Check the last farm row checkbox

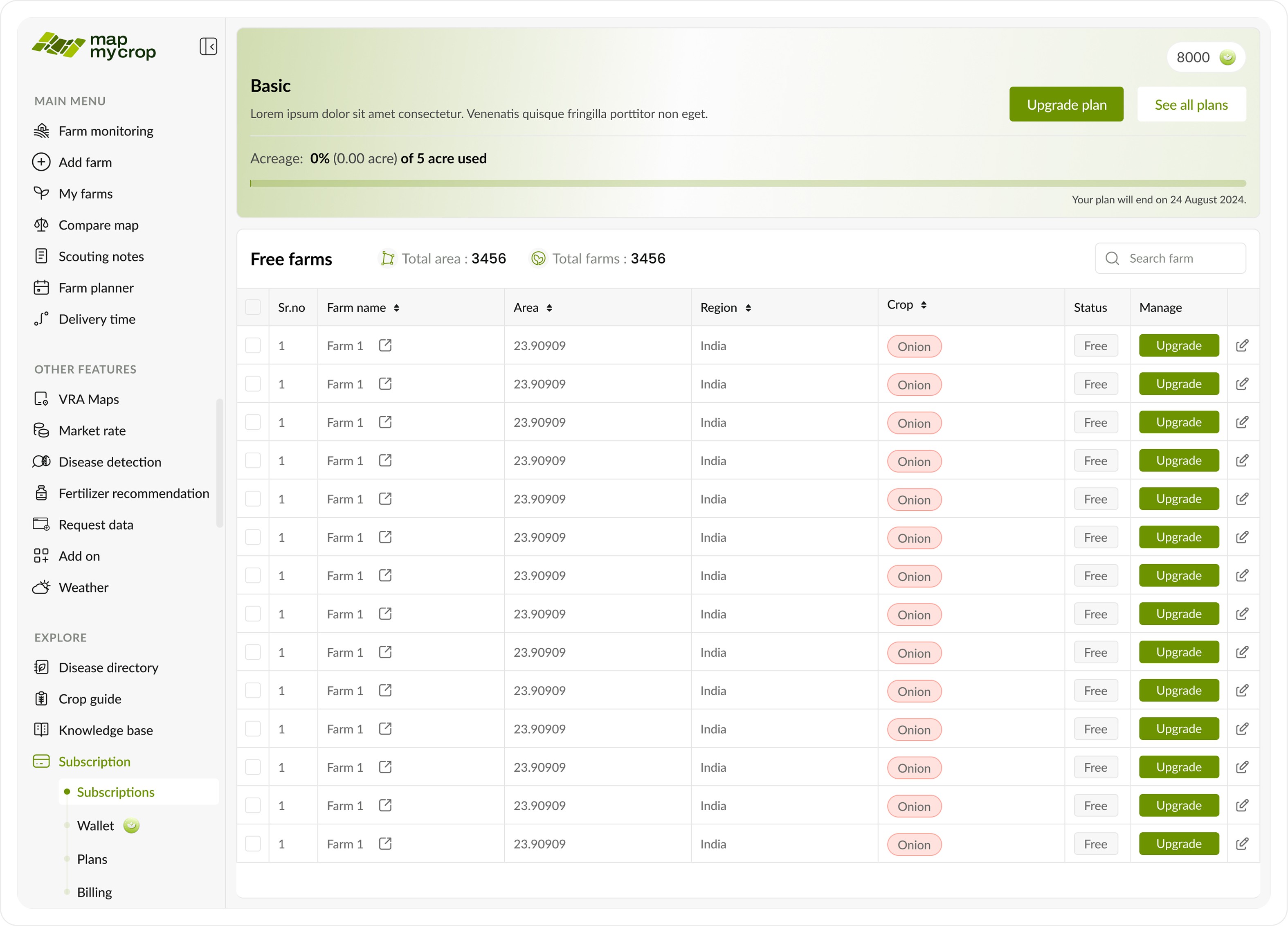[253, 844]
